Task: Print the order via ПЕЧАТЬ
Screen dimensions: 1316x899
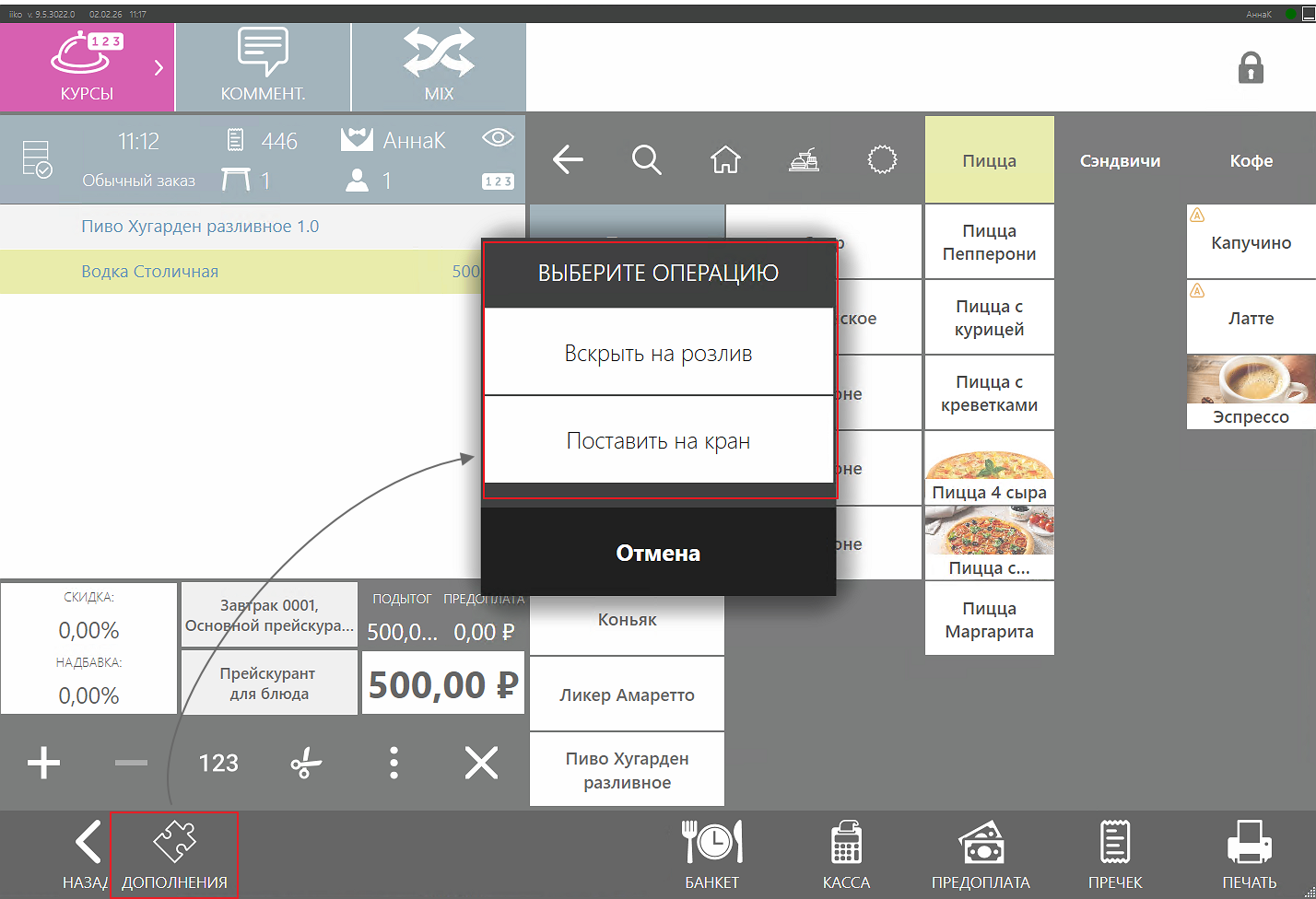Action: 1250,855
